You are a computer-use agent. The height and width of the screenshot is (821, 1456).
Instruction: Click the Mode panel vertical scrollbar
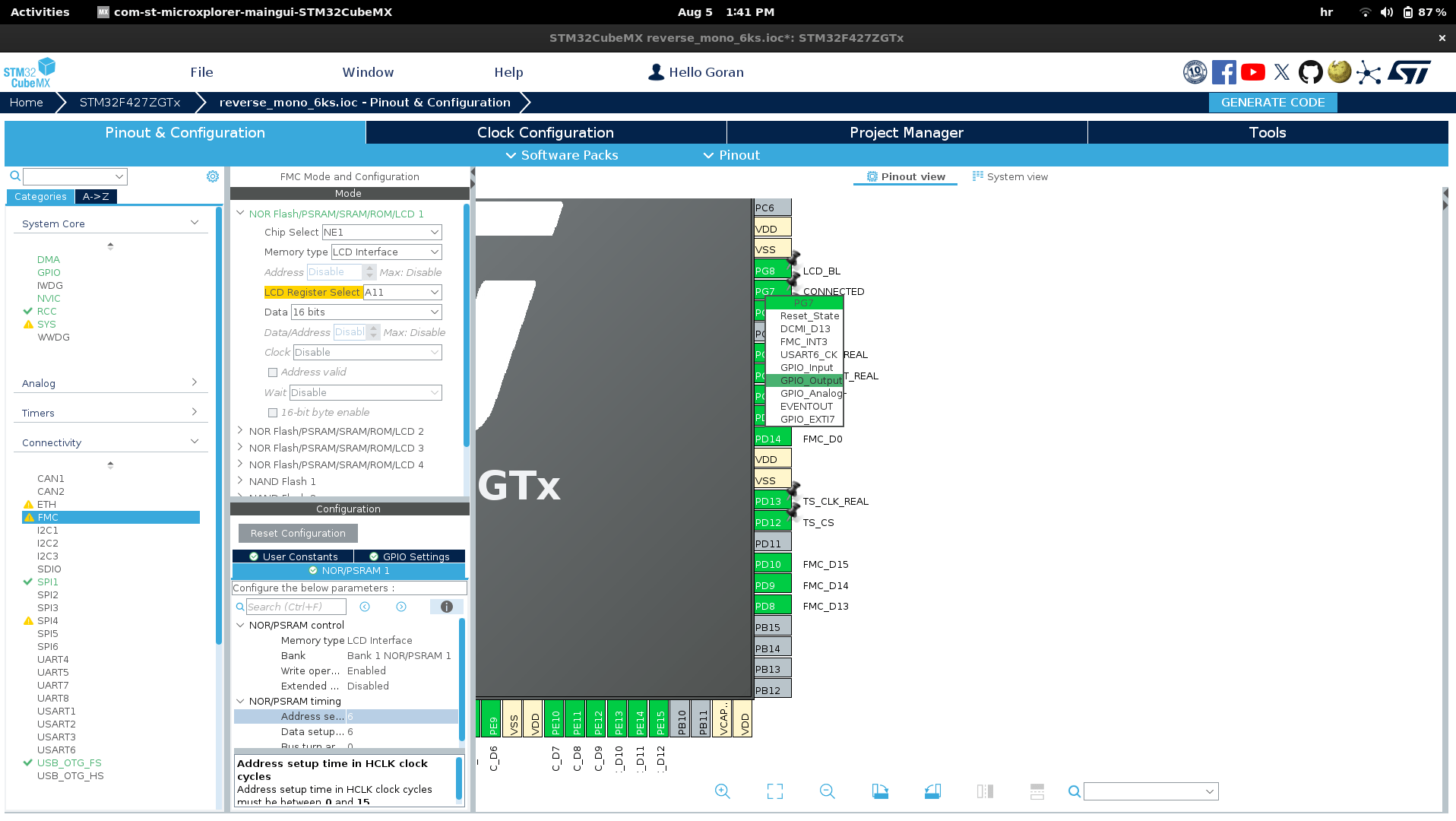coord(466,325)
